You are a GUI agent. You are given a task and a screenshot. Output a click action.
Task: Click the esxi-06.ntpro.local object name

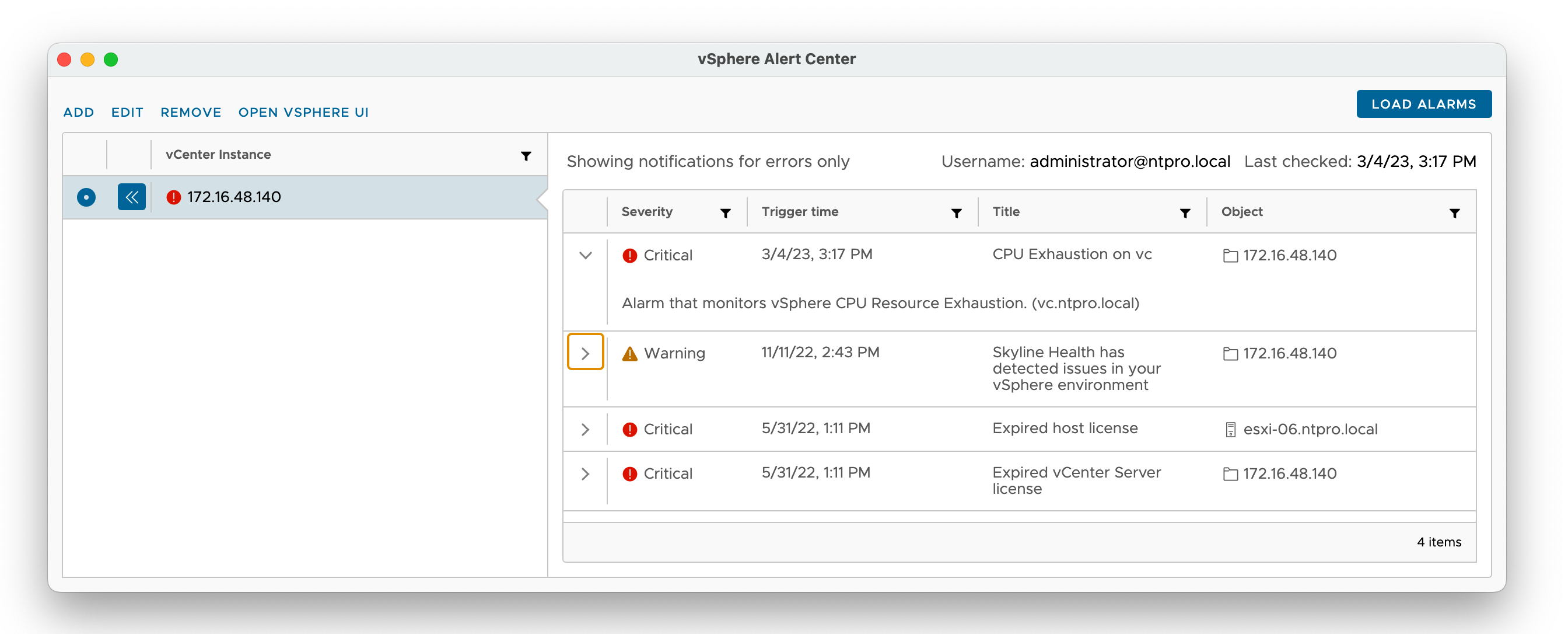(1310, 429)
